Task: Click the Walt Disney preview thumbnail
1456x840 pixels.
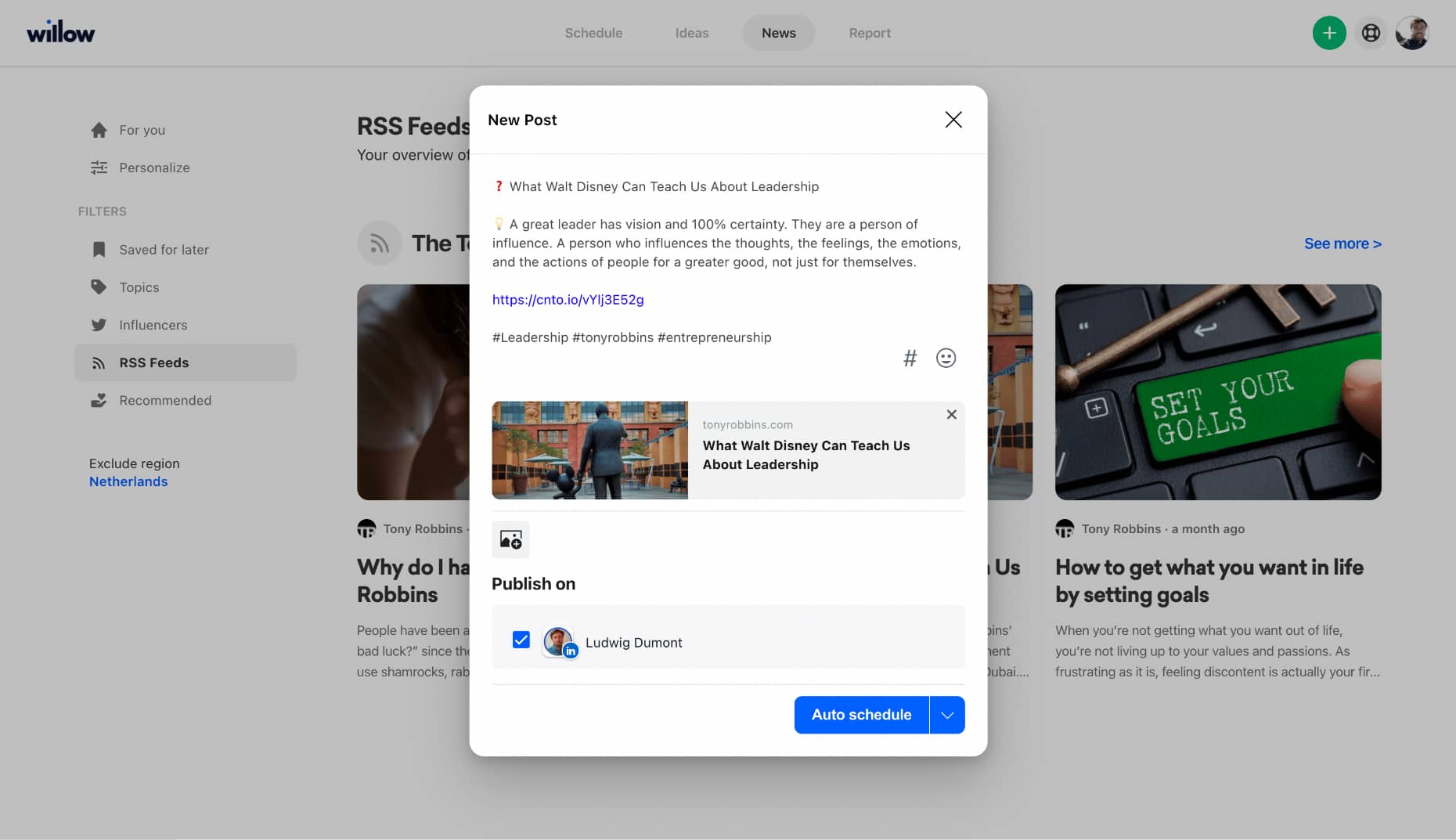Action: 589,450
